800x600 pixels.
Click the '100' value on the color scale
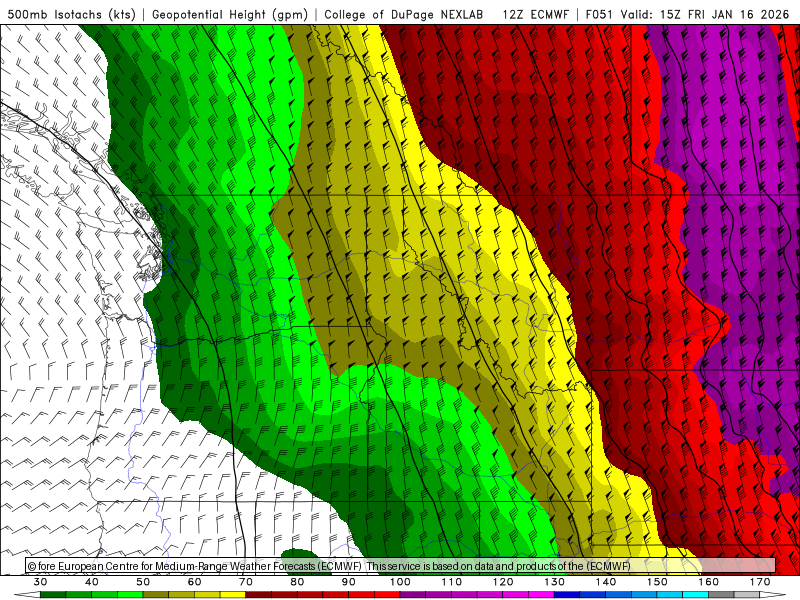[400, 582]
